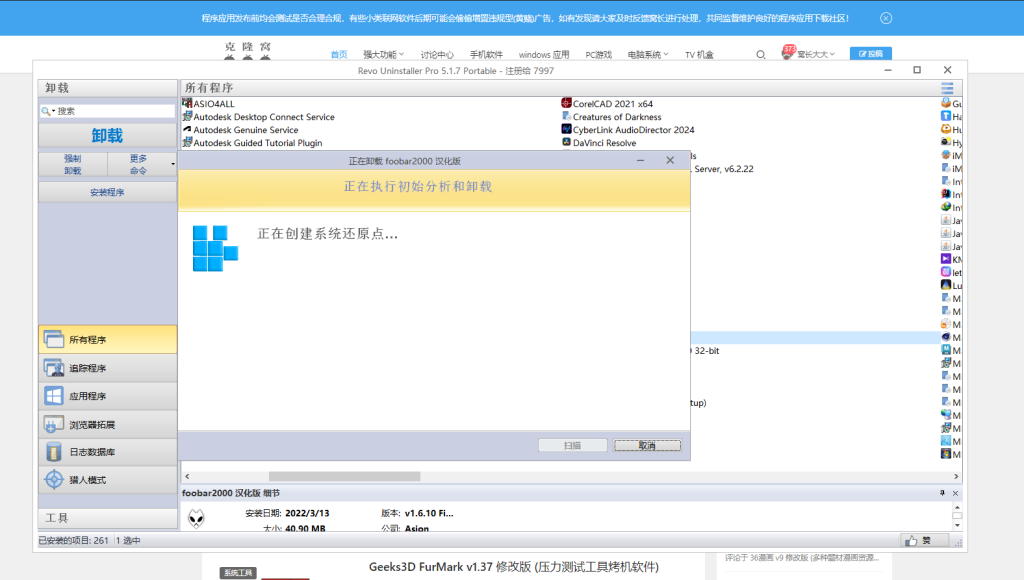Click the CyberLink AudioDirector icon
The width and height of the screenshot is (1024, 580).
[566, 129]
